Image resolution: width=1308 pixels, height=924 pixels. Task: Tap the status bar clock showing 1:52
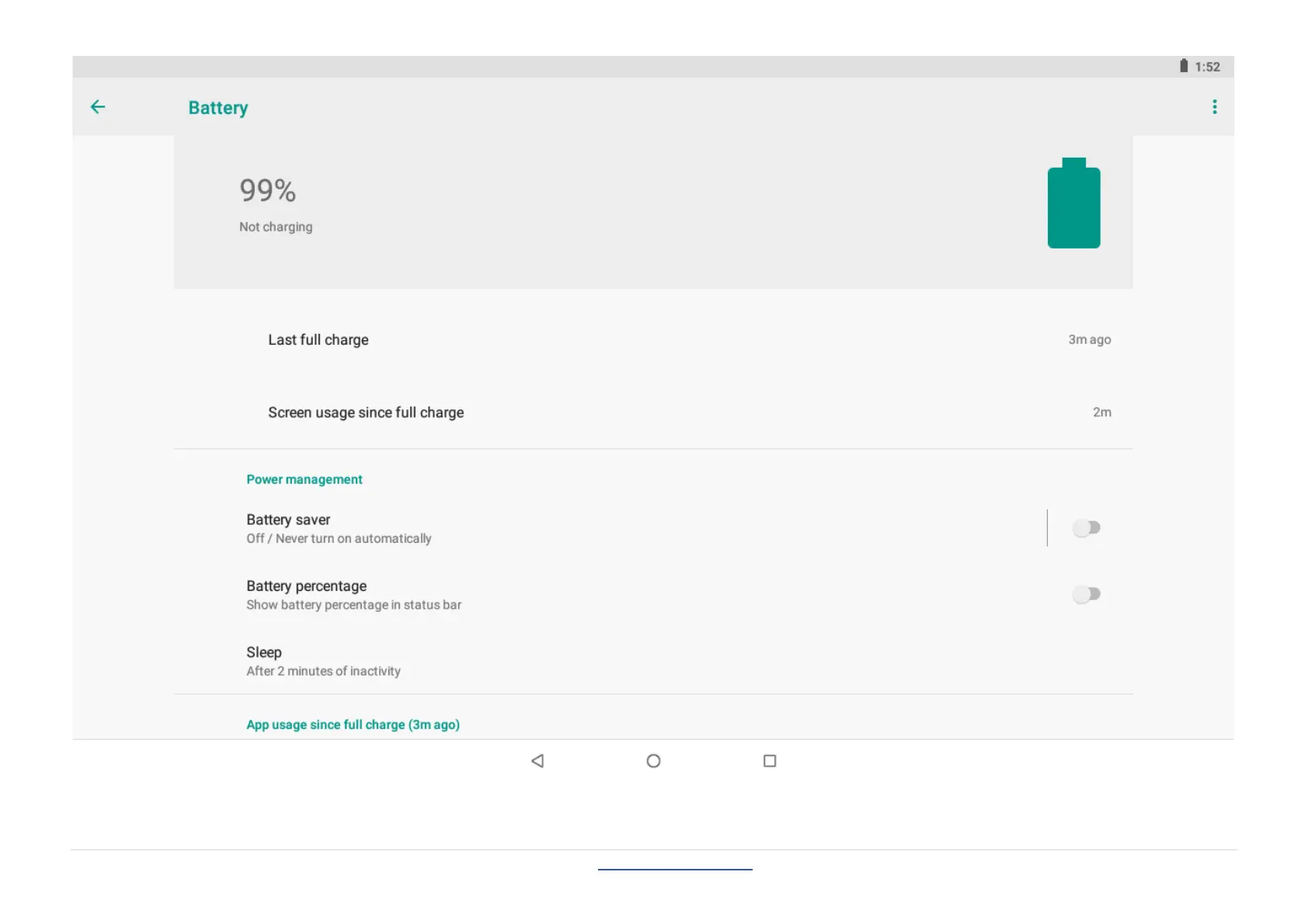click(1207, 67)
